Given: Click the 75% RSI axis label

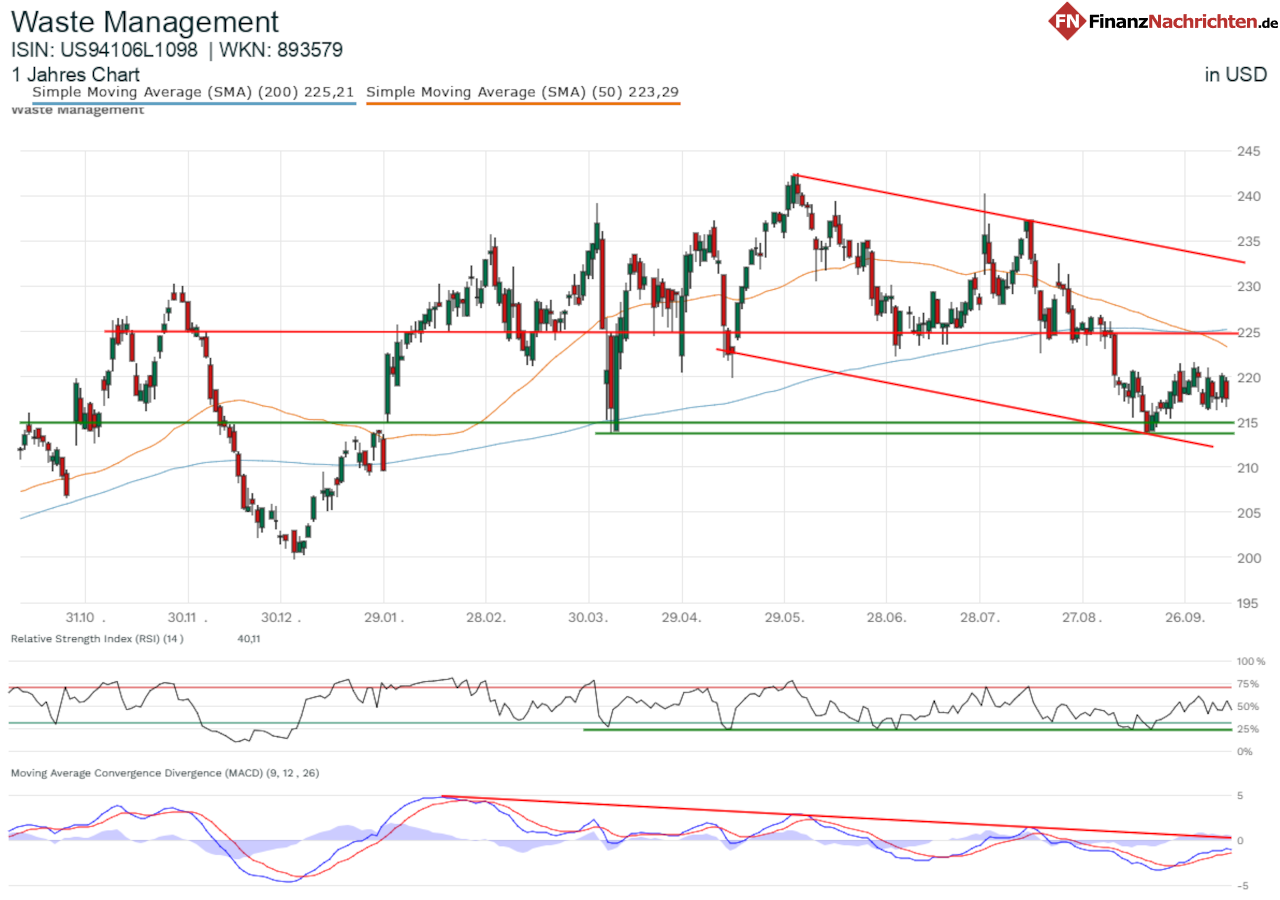Looking at the screenshot, I should coord(1248,684).
